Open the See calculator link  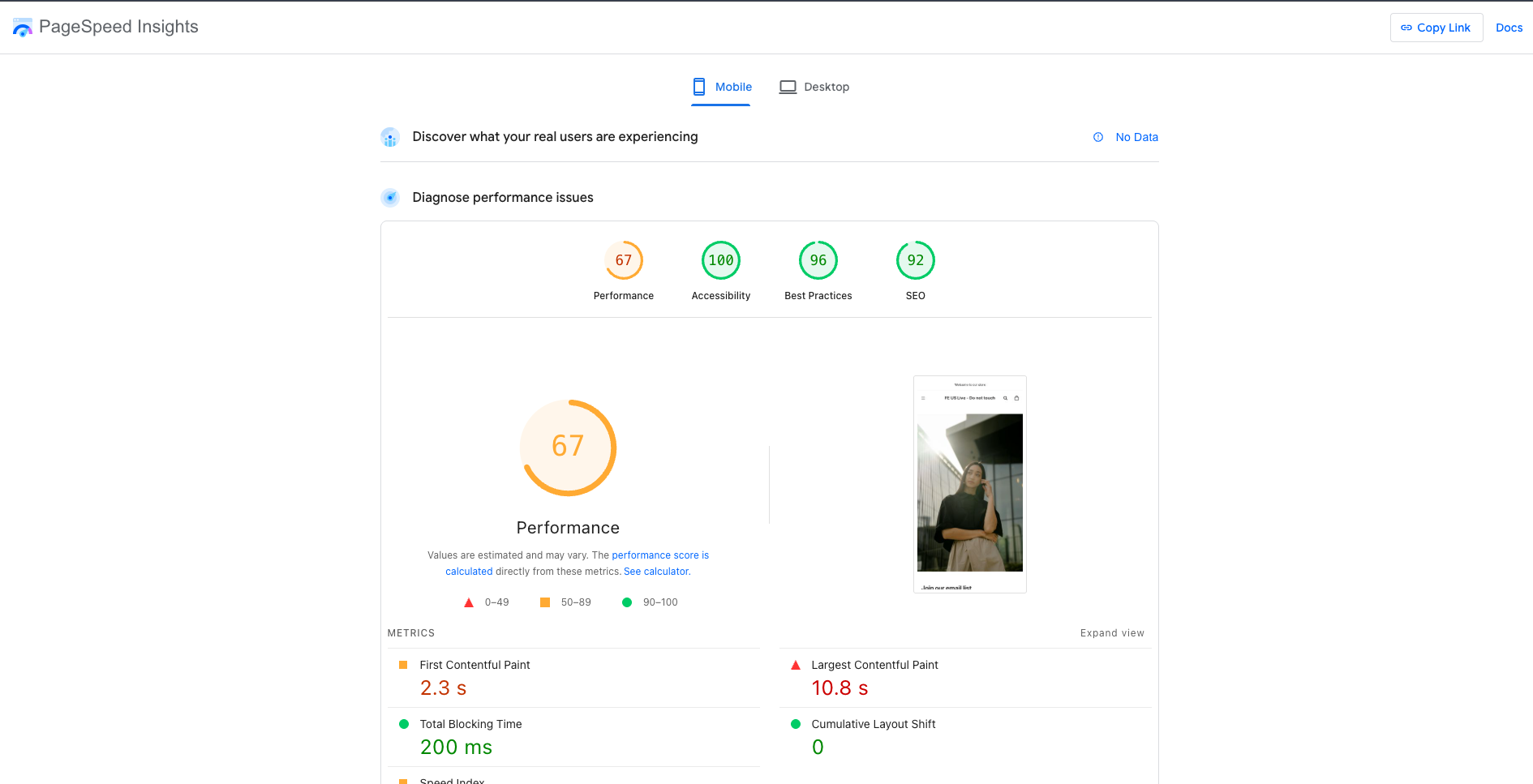tap(657, 572)
